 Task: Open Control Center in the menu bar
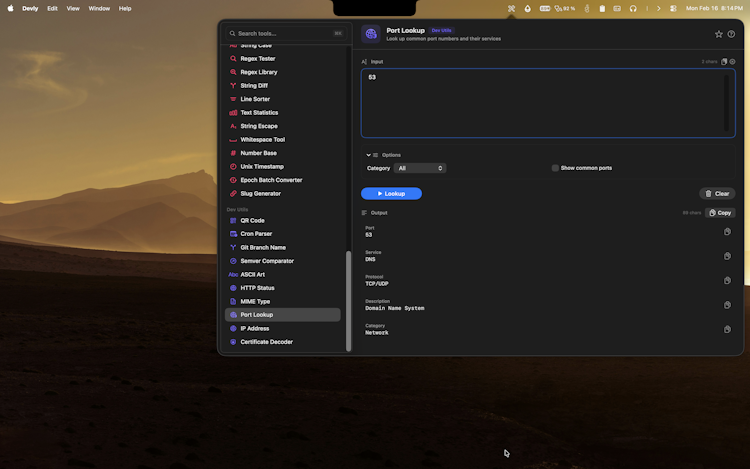pos(673,8)
